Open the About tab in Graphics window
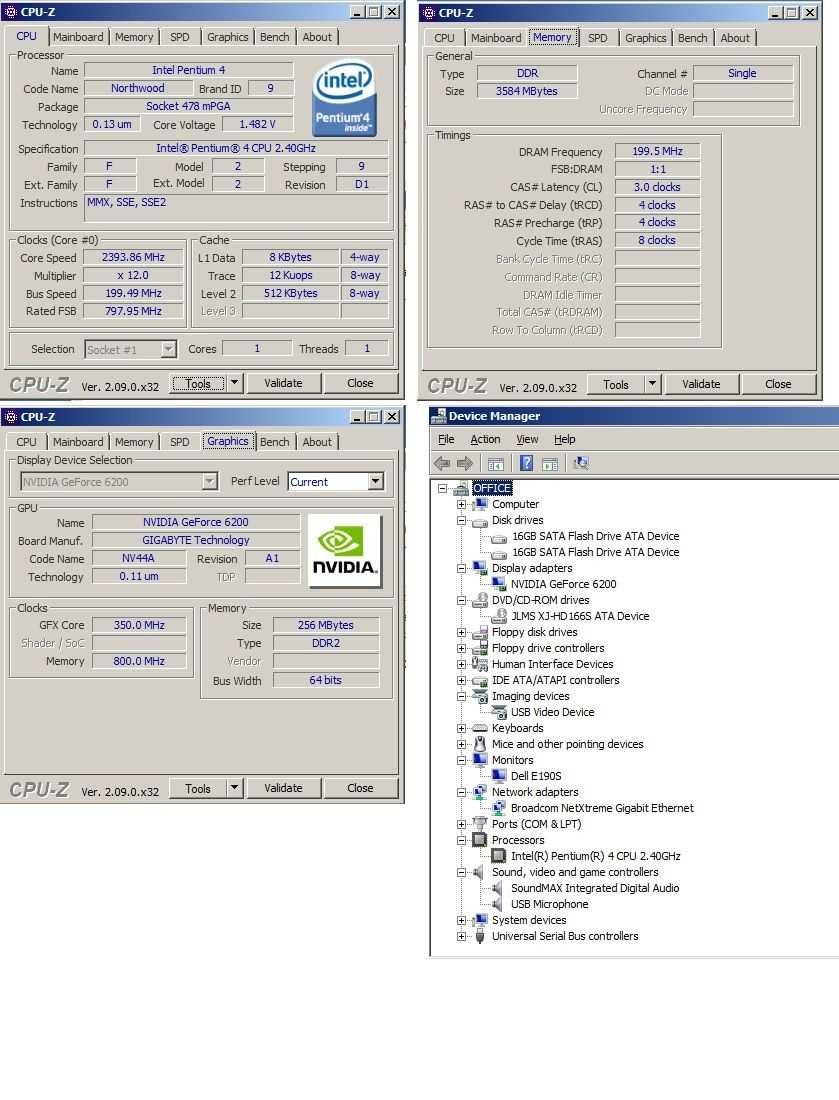839x1100 pixels. [x=317, y=442]
